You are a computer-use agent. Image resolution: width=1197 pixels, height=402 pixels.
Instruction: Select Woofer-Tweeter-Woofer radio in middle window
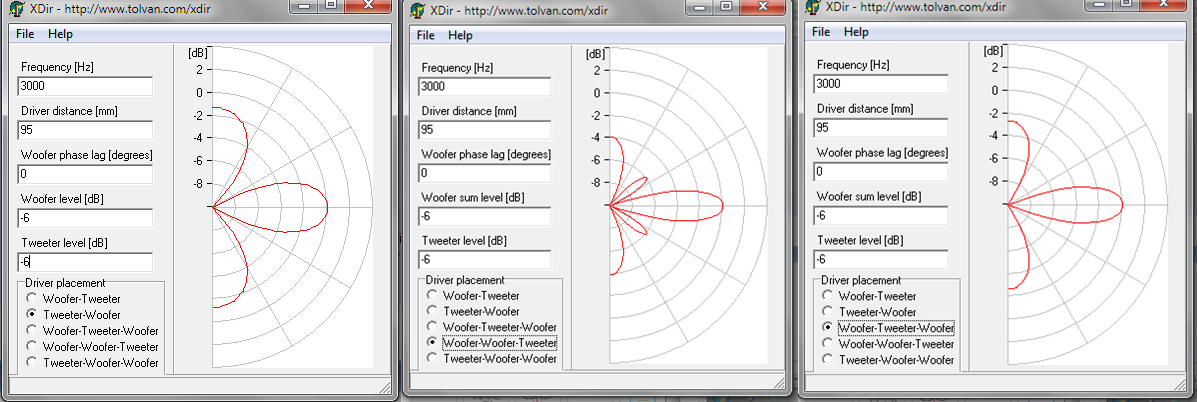432,326
